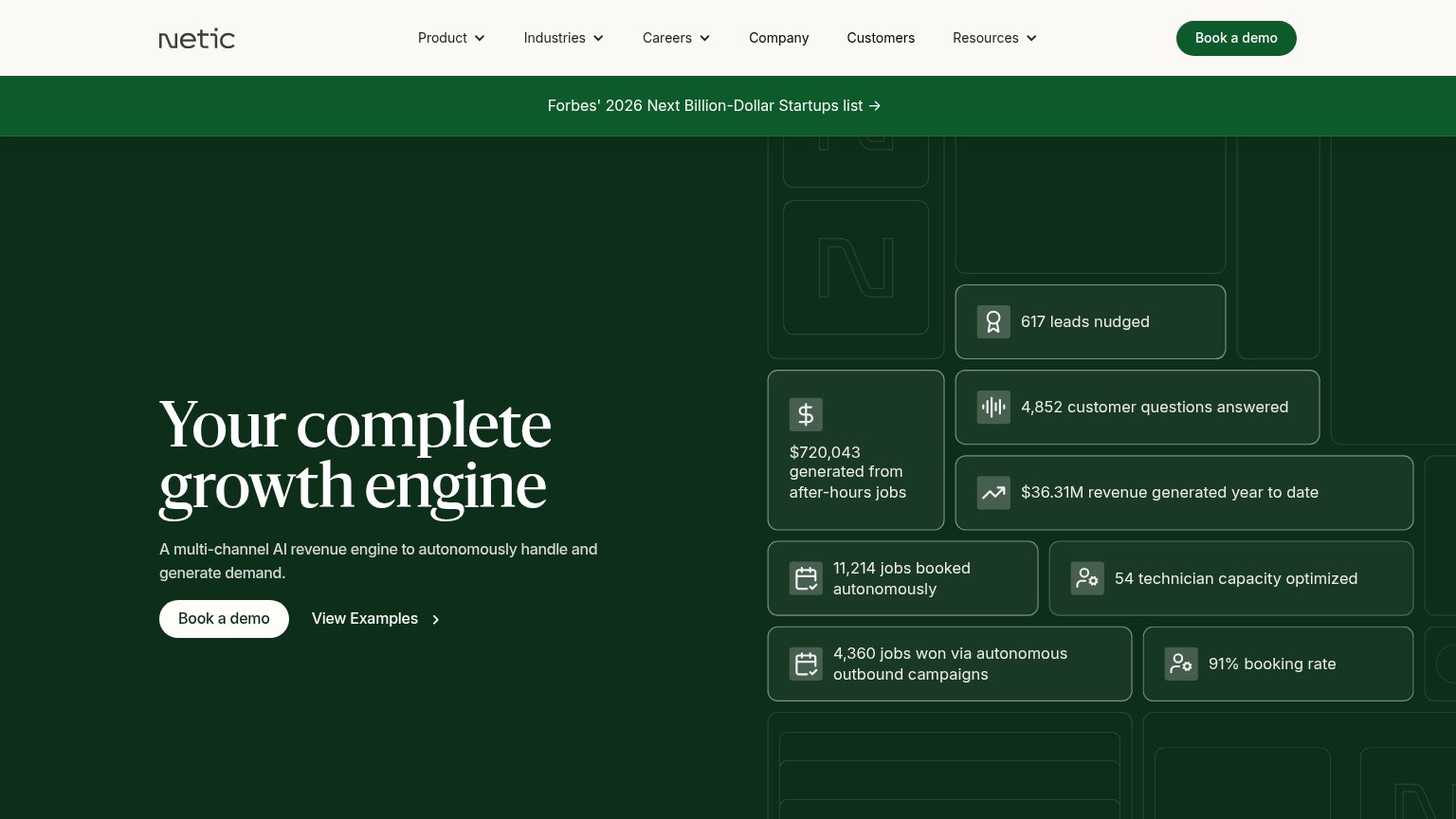This screenshot has width=1456, height=819.
Task: Click the "617 leads nudged" text
Action: coord(1085,322)
